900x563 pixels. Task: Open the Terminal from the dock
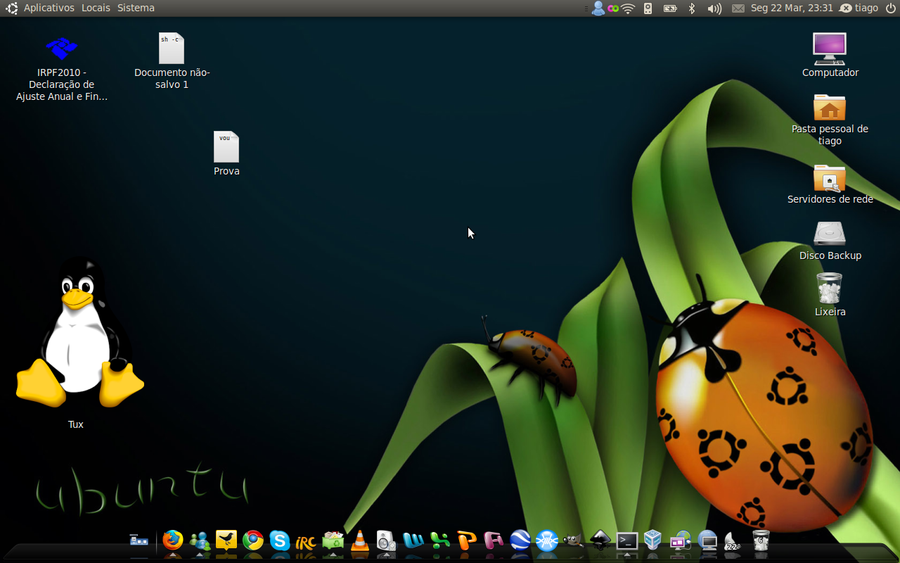coord(627,541)
